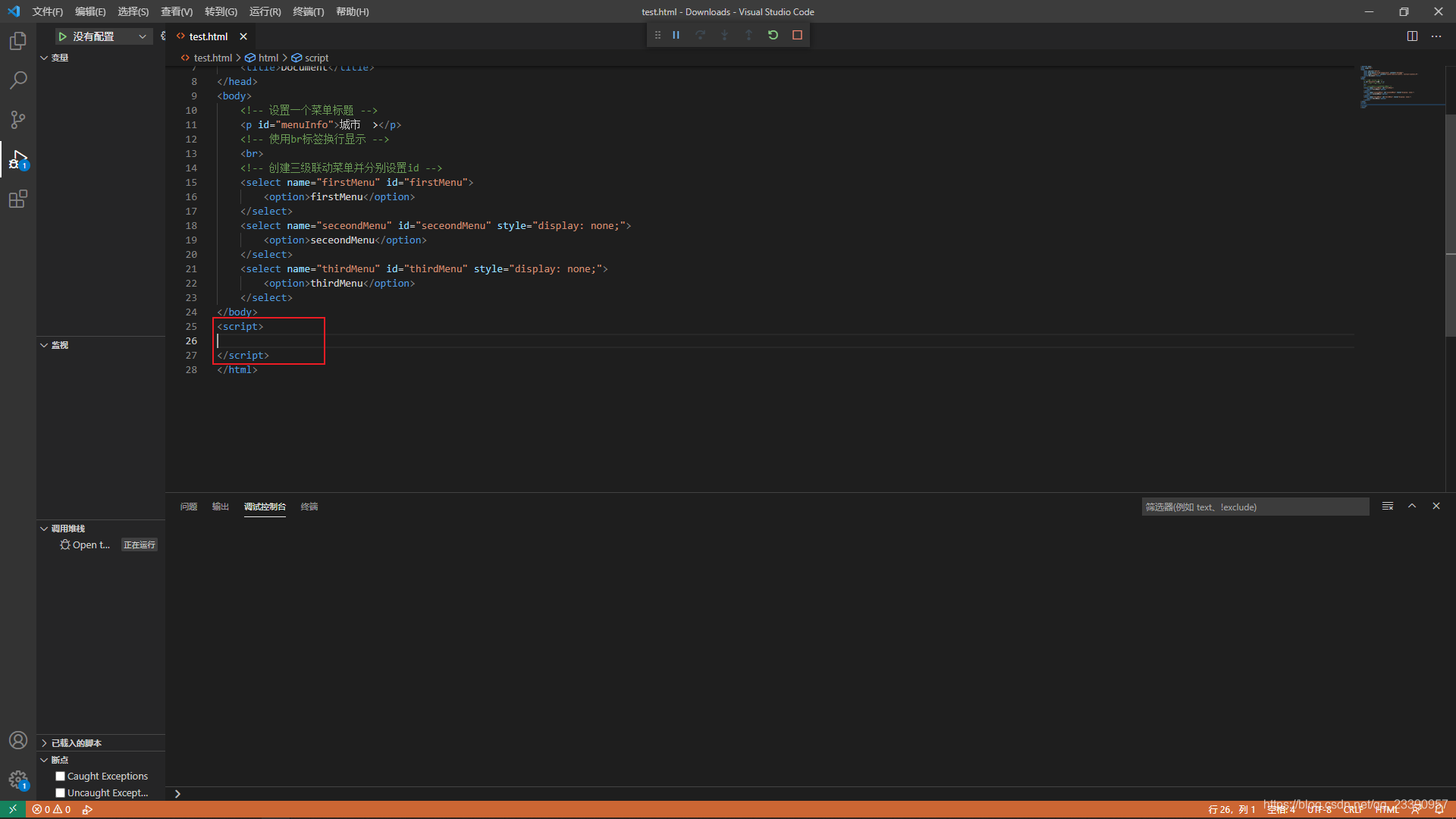
Task: Open the 运行(R) menu
Action: [265, 11]
